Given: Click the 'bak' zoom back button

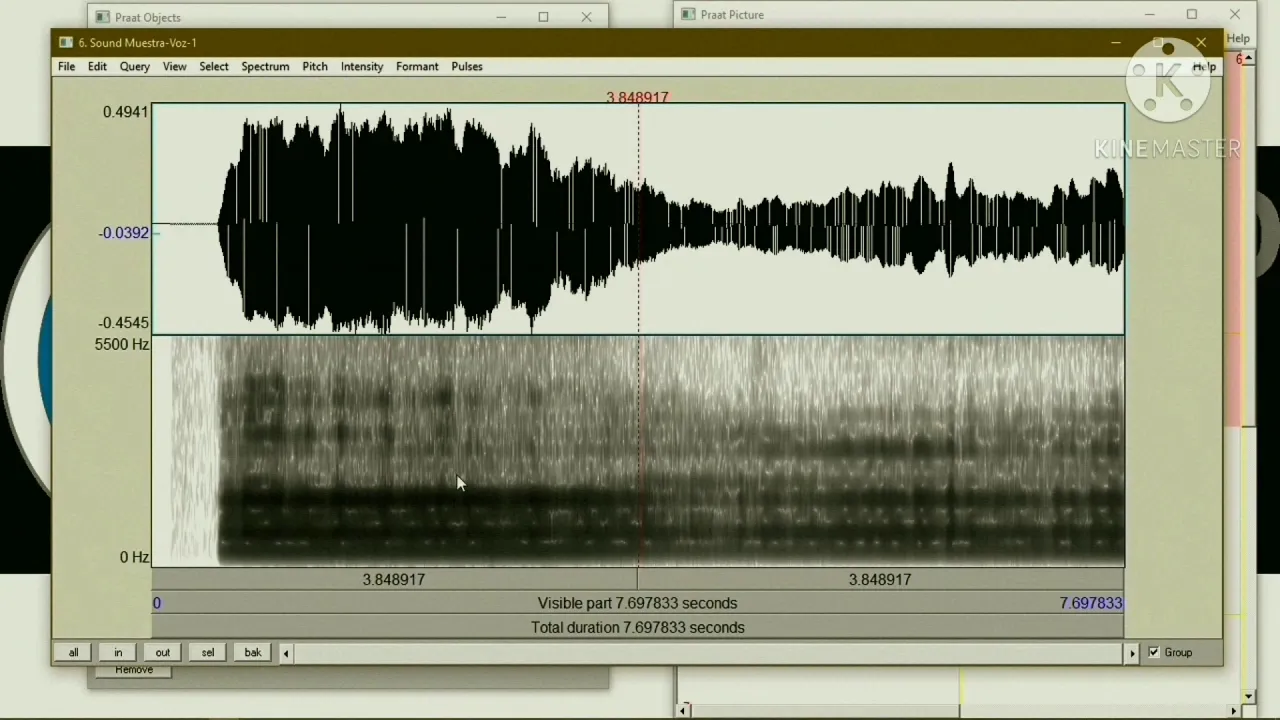Looking at the screenshot, I should 253,653.
